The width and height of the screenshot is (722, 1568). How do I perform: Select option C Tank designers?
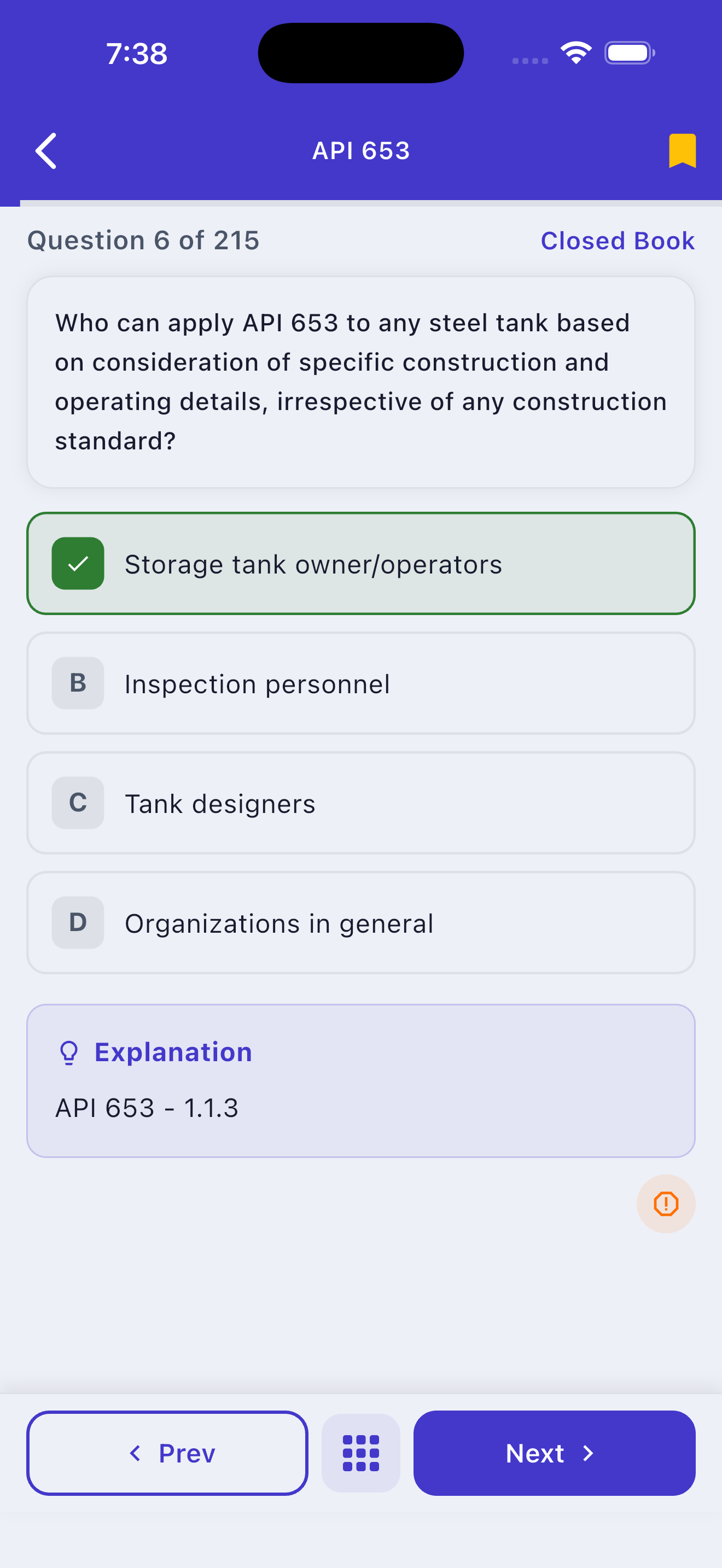point(360,803)
